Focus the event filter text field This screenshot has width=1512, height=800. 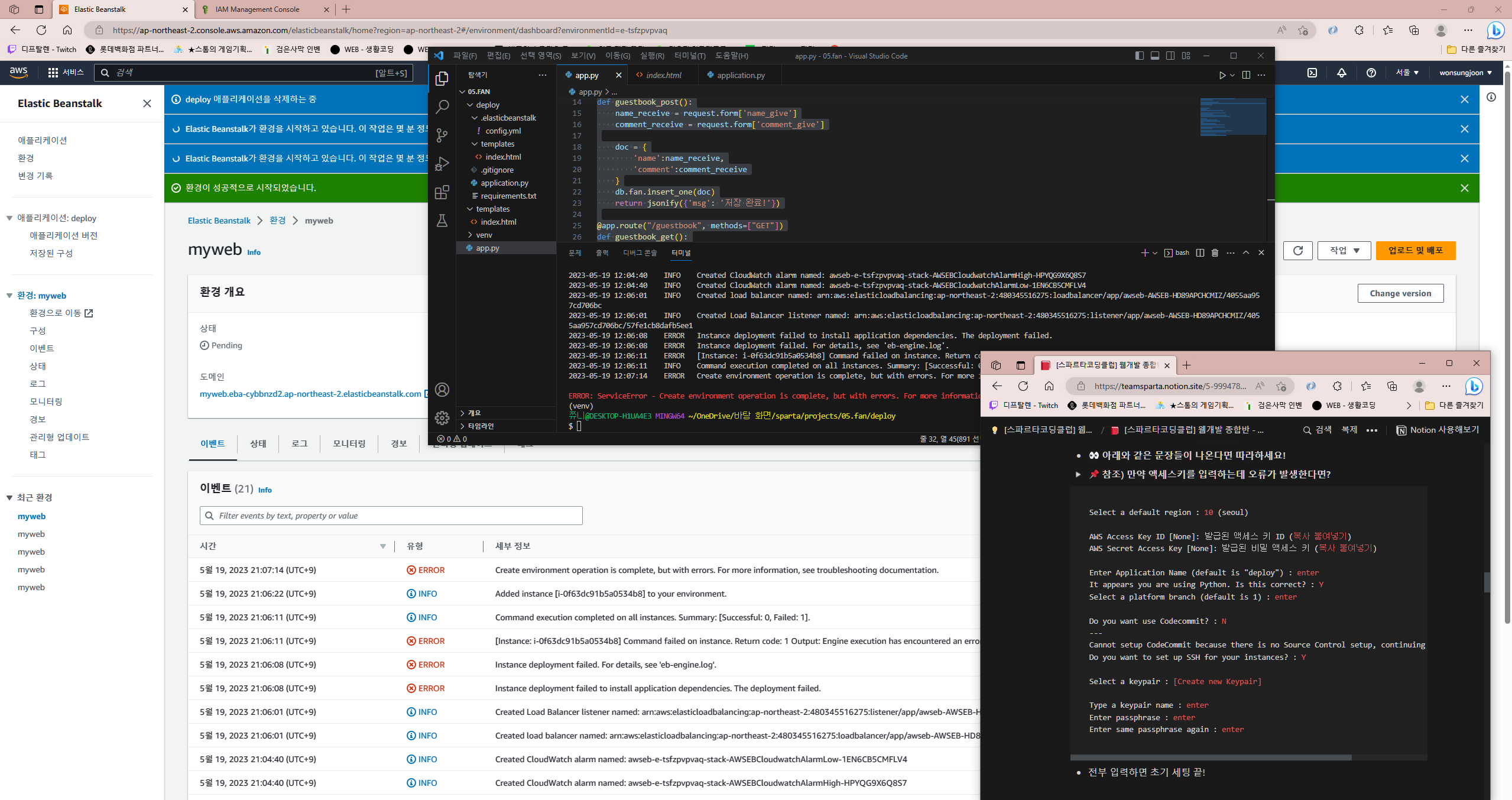click(391, 516)
